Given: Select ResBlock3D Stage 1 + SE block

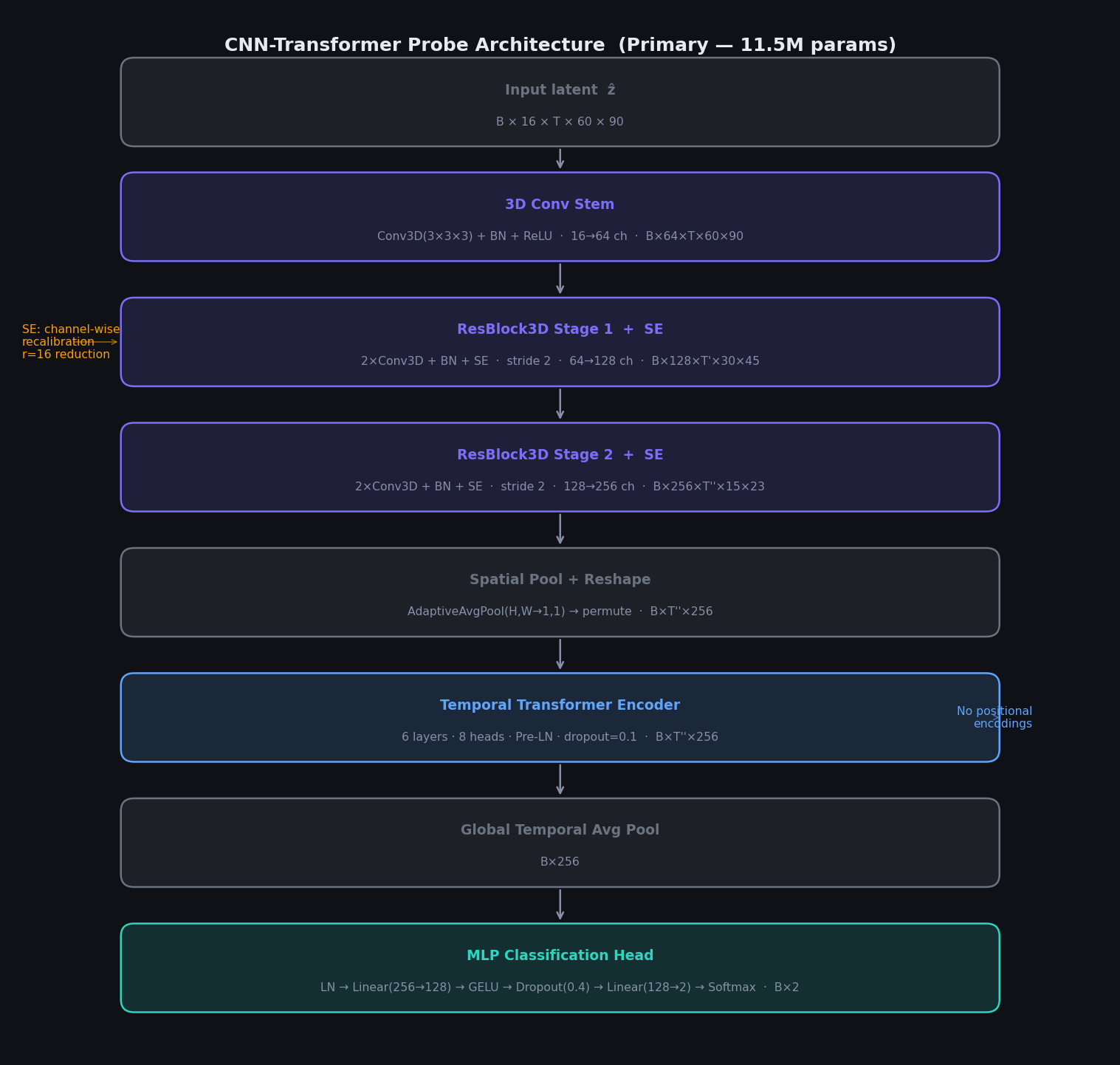Looking at the screenshot, I should (560, 342).
